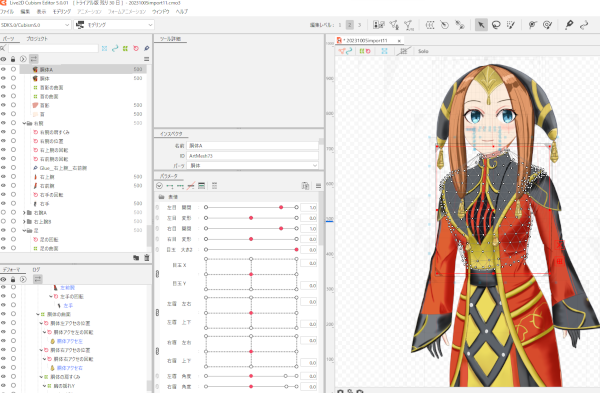Set edit level to 1
The image size is (600, 393).
(339, 25)
